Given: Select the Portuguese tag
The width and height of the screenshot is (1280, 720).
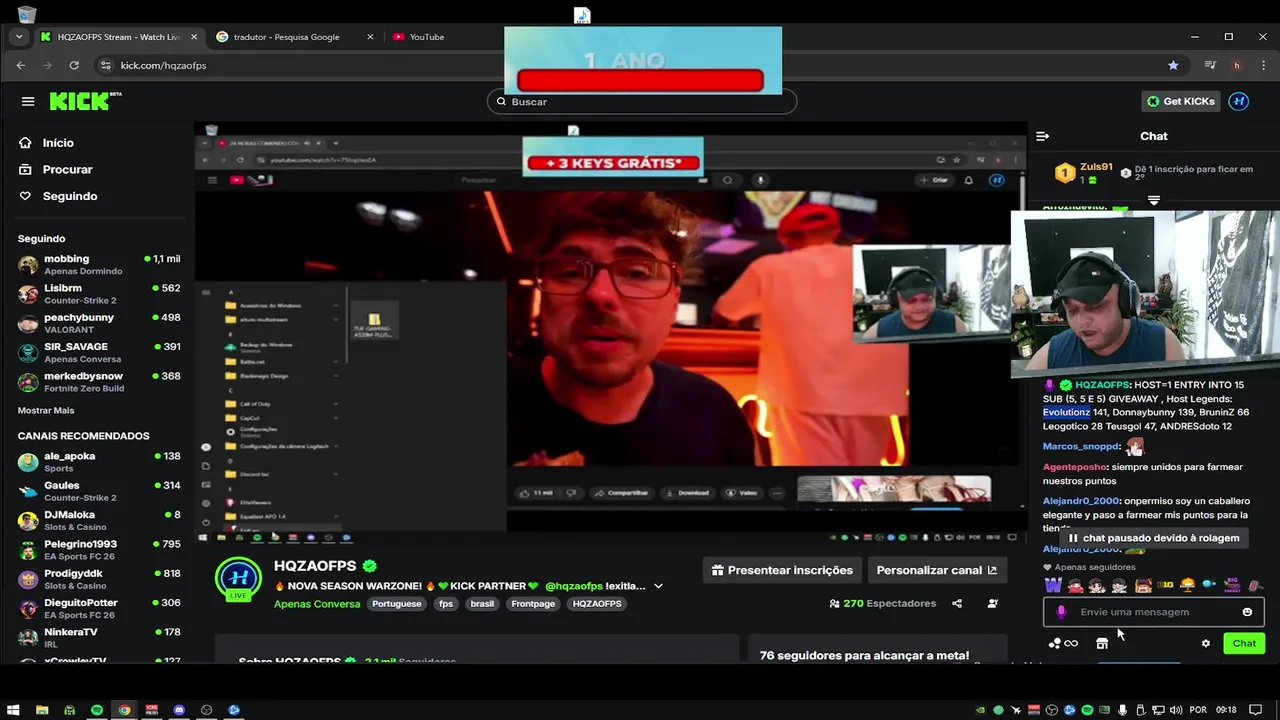Looking at the screenshot, I should coord(396,604).
